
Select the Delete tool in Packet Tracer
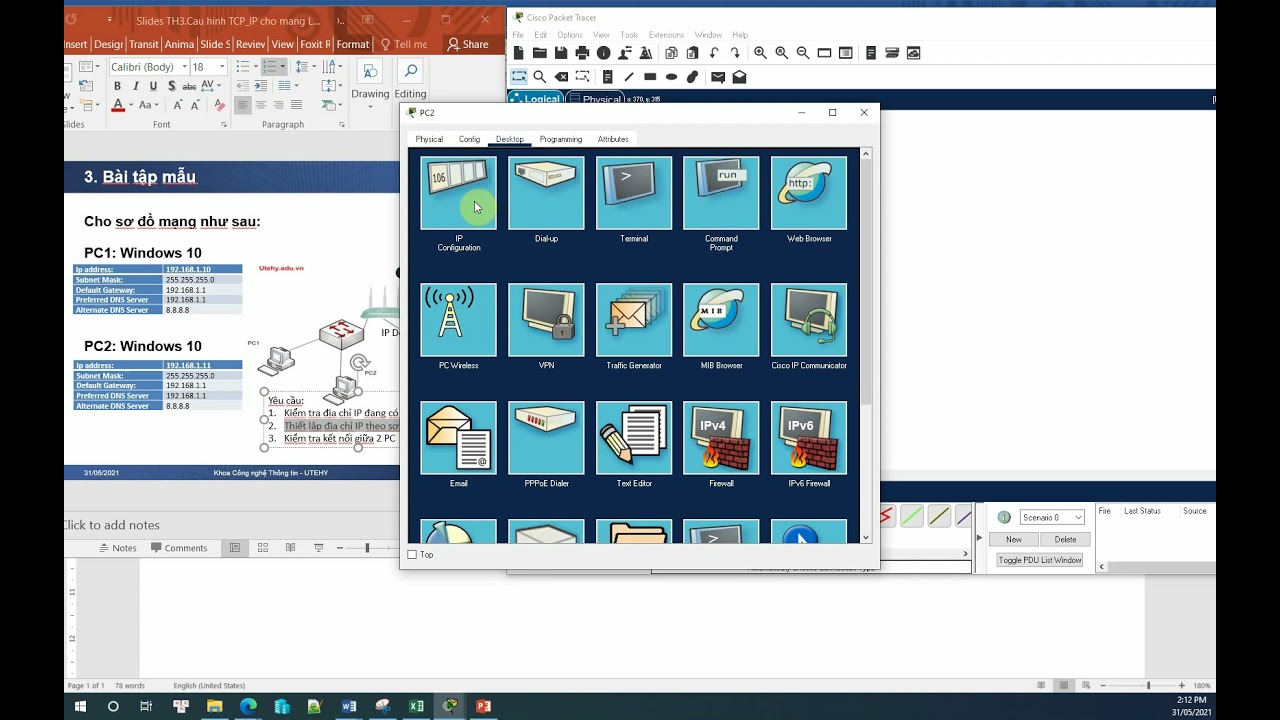tap(561, 77)
